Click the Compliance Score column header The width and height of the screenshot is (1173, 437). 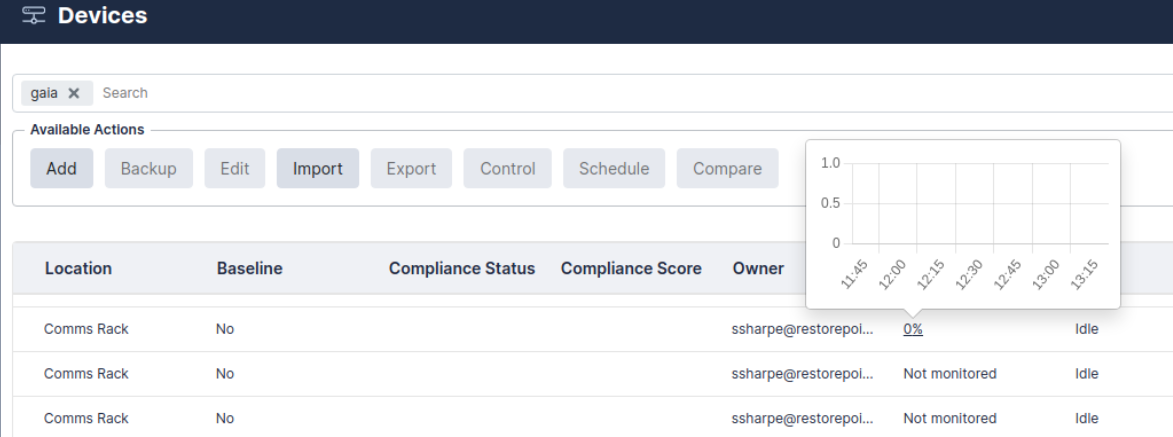tap(631, 268)
